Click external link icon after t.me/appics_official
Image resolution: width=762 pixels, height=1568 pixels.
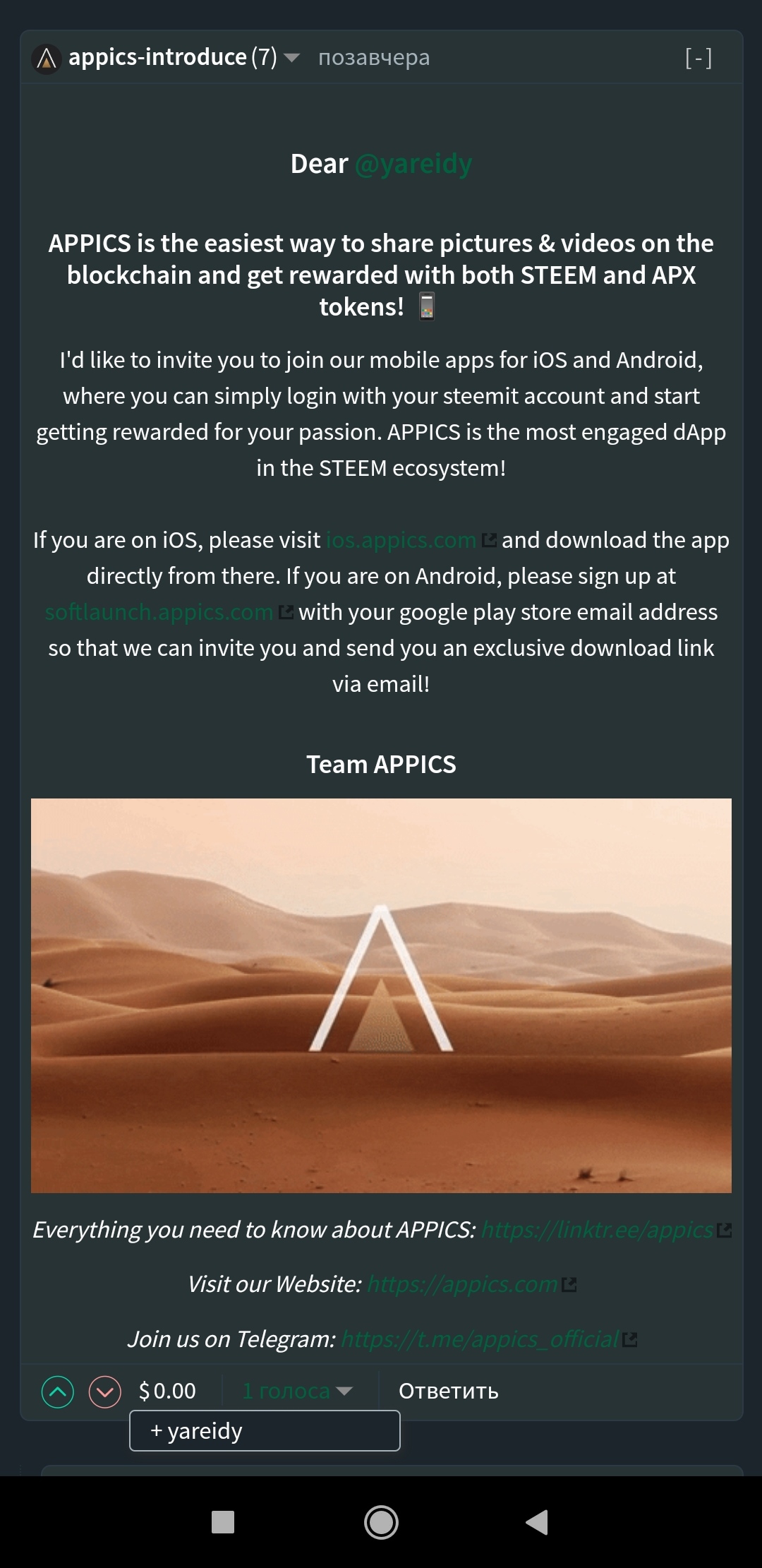point(630,1339)
